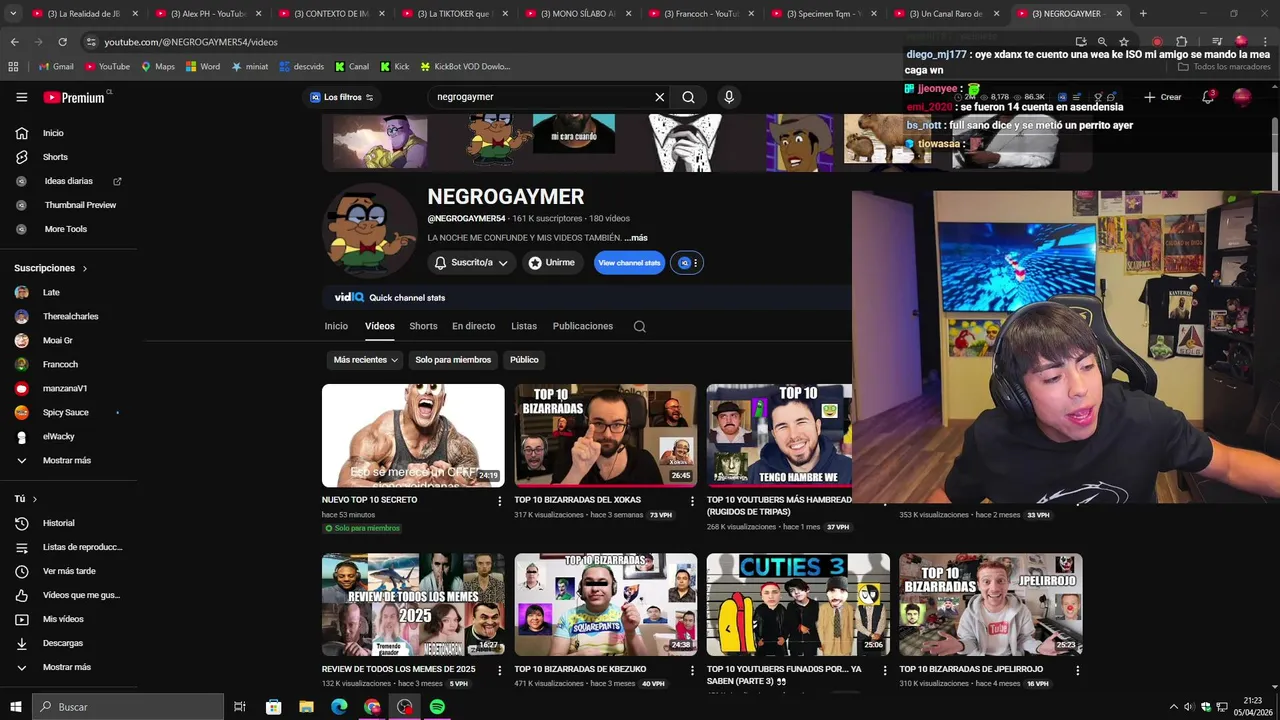Open the Los filtros filter chip
1280x720 pixels.
[x=341, y=97]
